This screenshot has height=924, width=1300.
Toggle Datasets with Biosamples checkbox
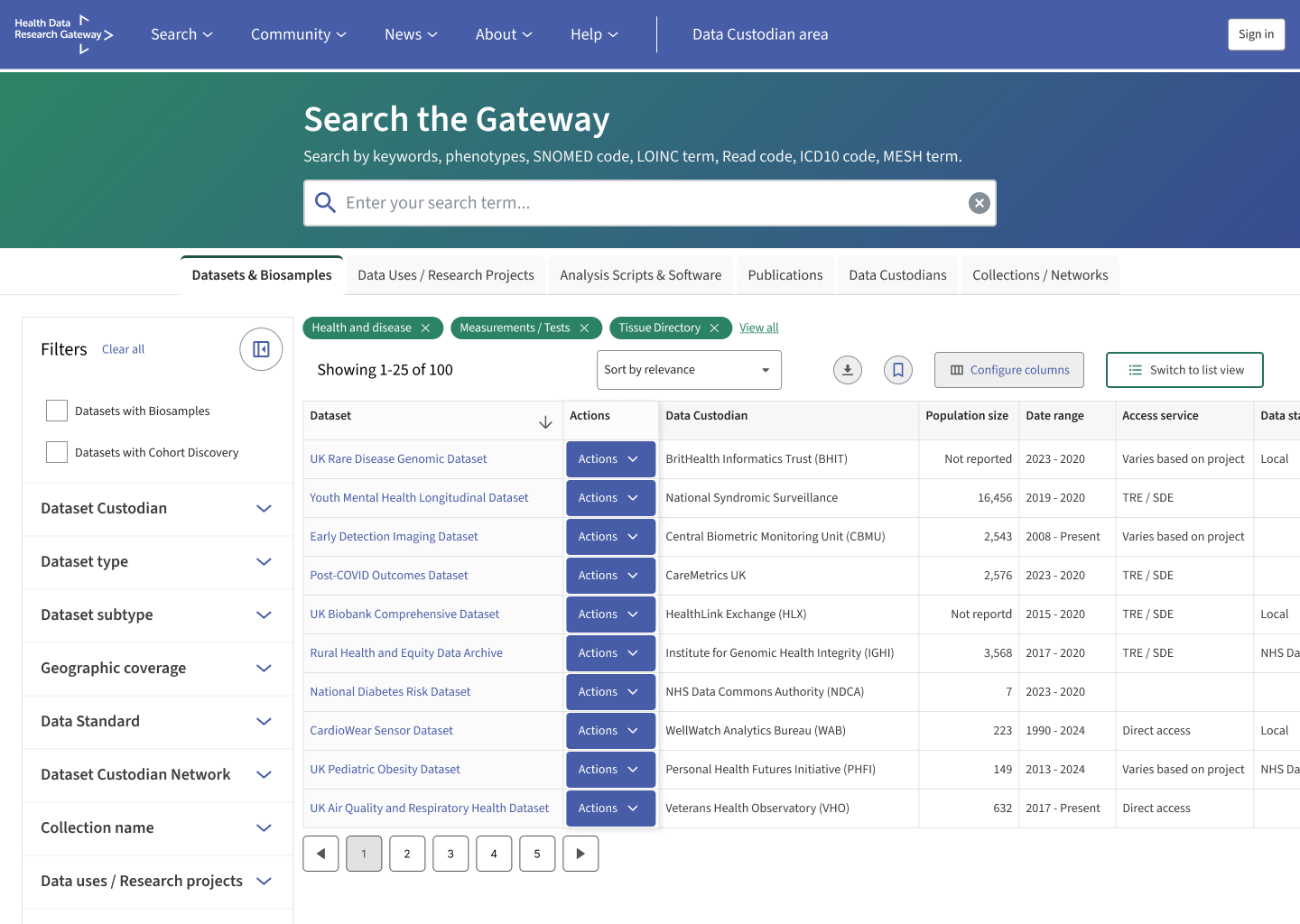click(x=57, y=411)
